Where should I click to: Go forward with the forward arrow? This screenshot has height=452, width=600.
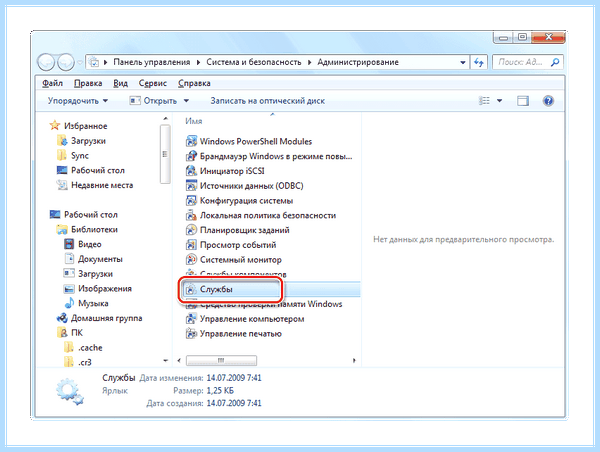66,62
